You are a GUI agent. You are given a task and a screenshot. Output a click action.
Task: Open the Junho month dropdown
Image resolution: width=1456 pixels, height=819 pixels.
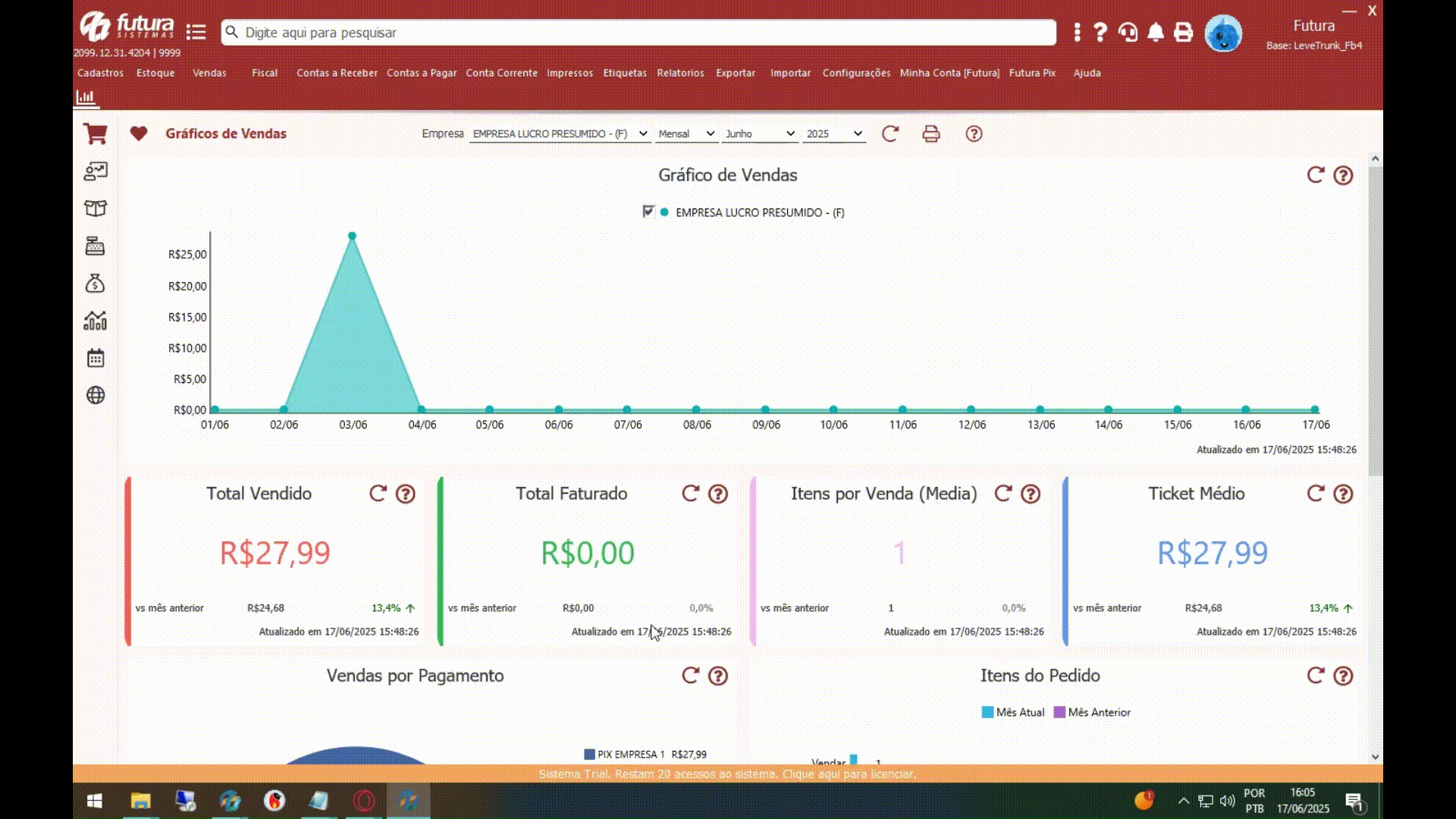(760, 133)
